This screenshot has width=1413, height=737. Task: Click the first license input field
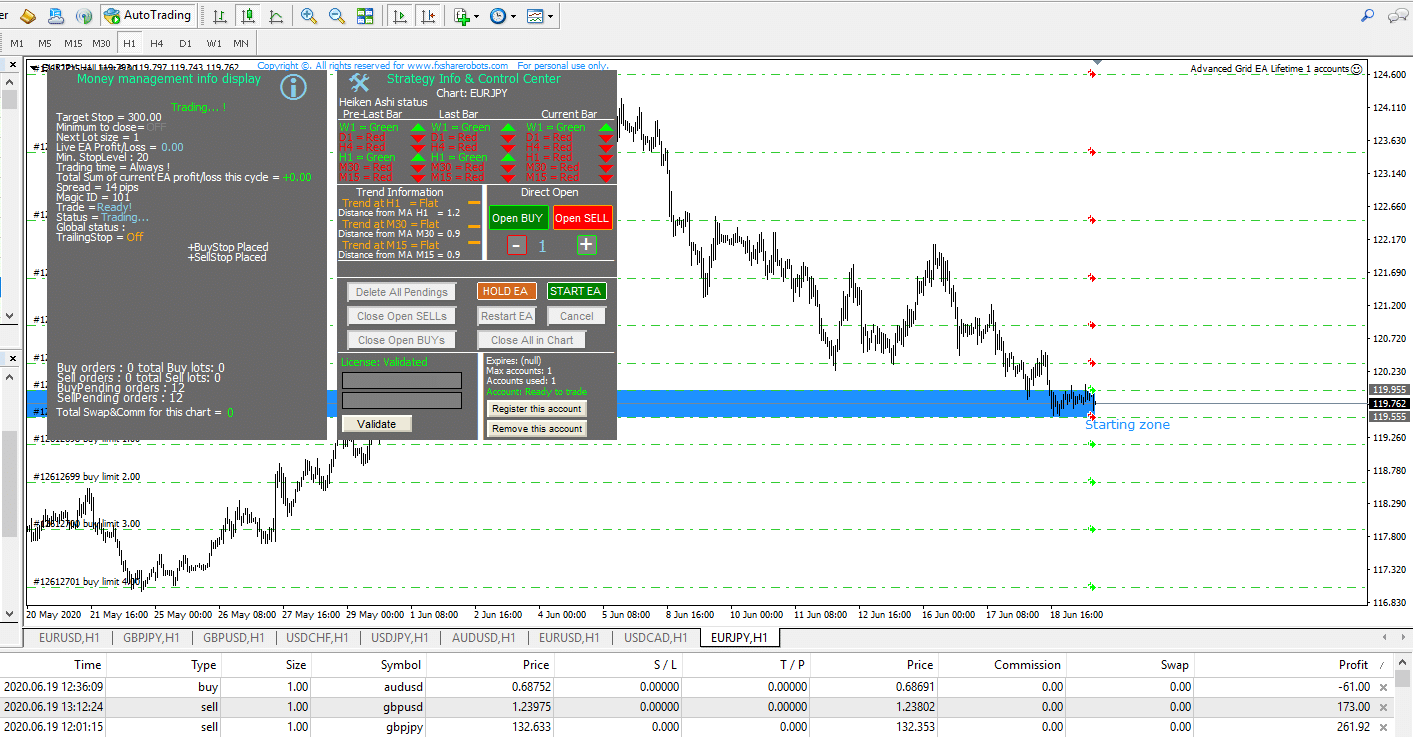pos(402,380)
